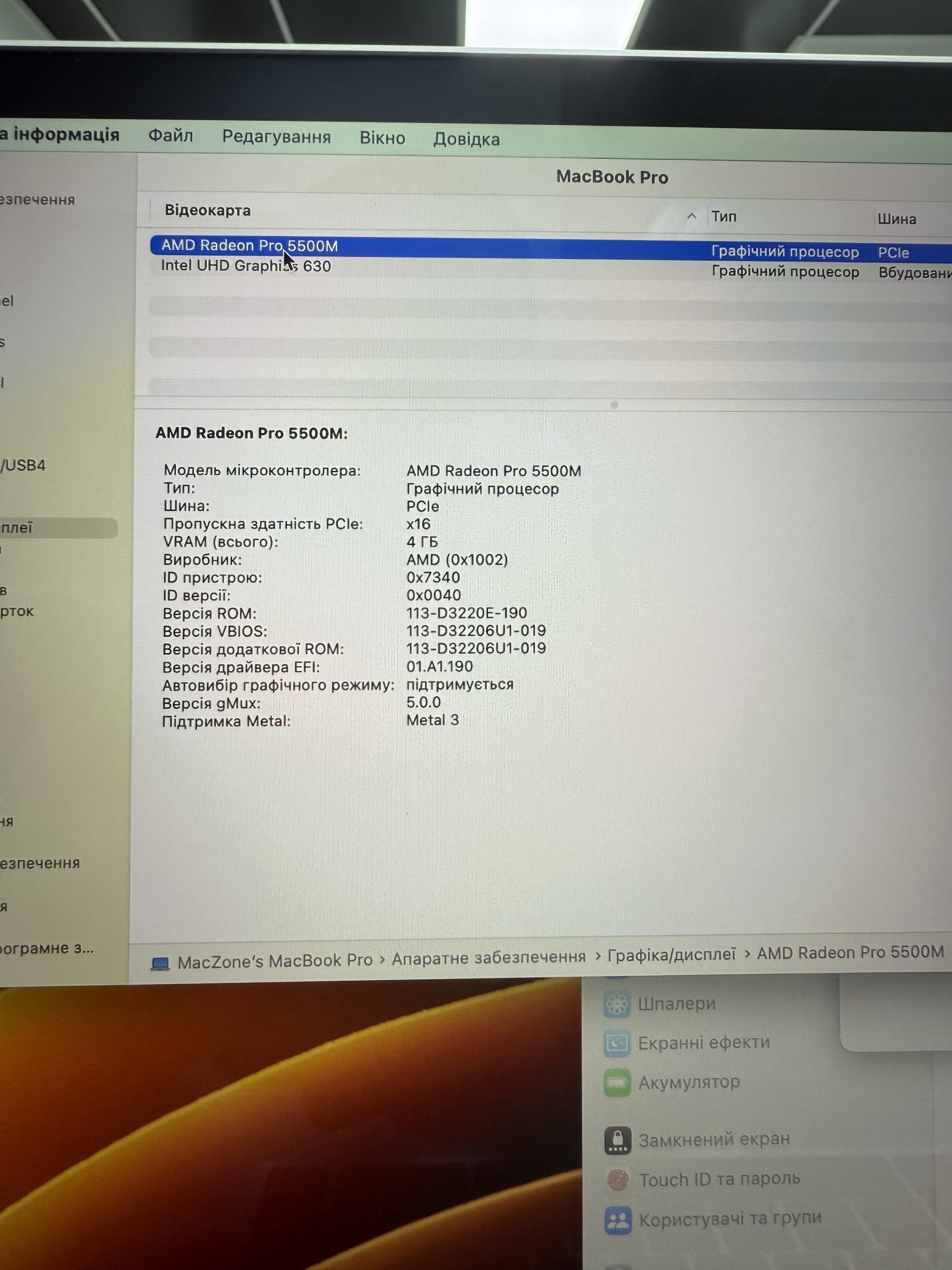The height and width of the screenshot is (1270, 952).
Task: Click the VRAM value 4 ГБ
Action: click(x=422, y=542)
